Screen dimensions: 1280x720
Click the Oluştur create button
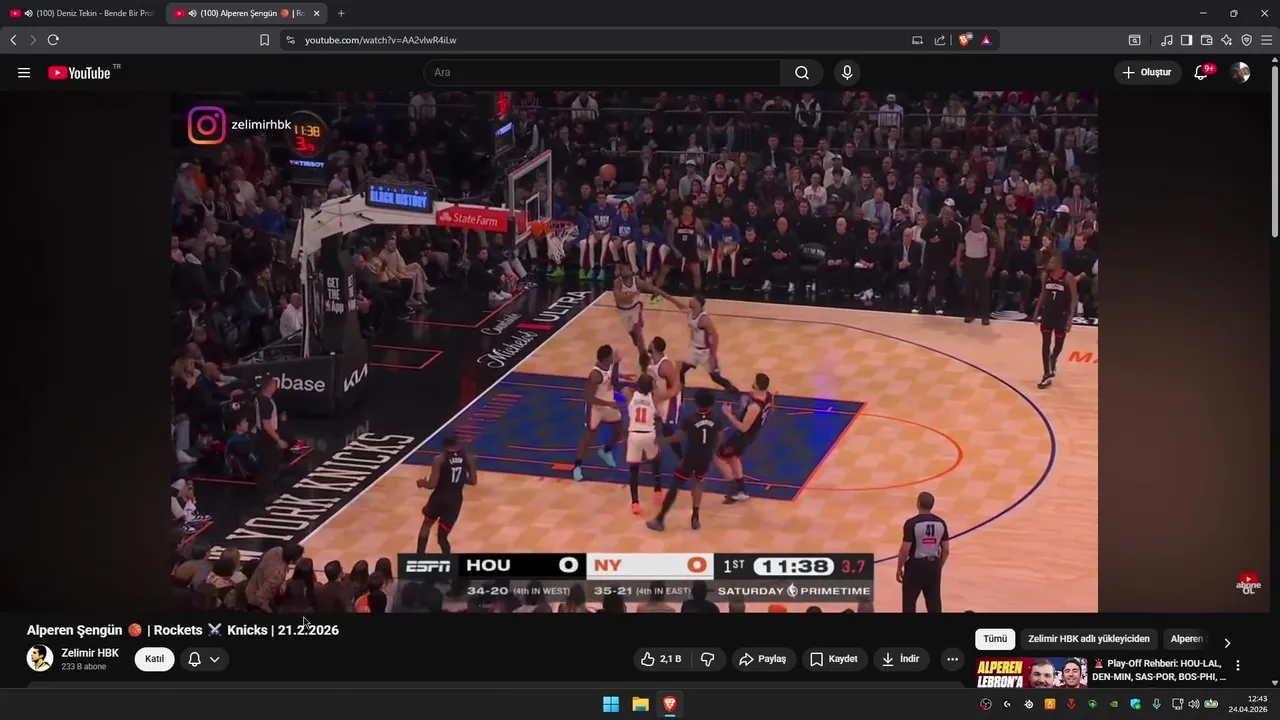[x=1147, y=73]
